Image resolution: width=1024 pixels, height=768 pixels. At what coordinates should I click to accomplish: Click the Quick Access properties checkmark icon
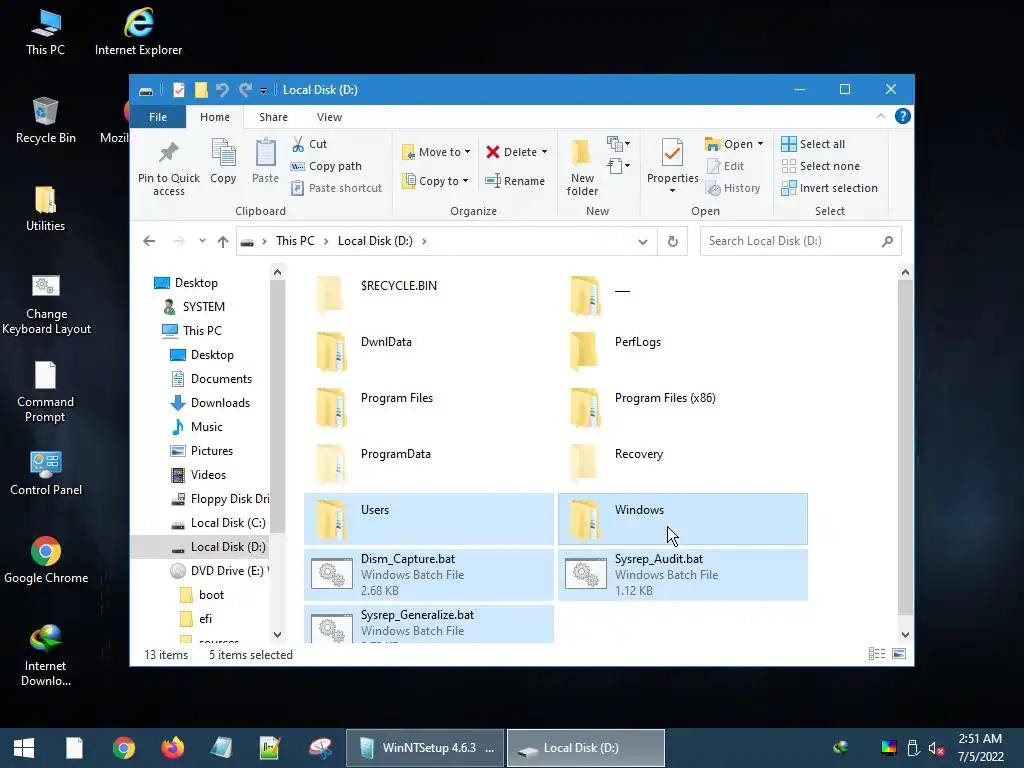click(x=179, y=89)
